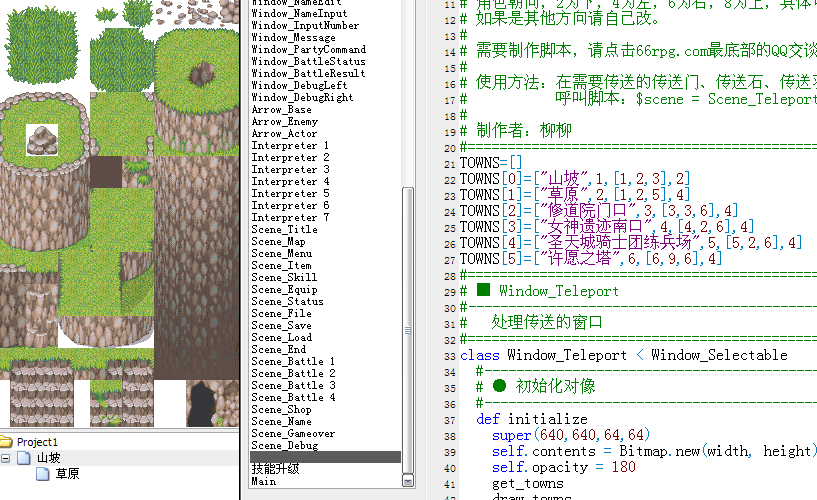Image resolution: width=817 pixels, height=500 pixels.
Task: Select Window_BattleResult script
Action: click(x=308, y=73)
